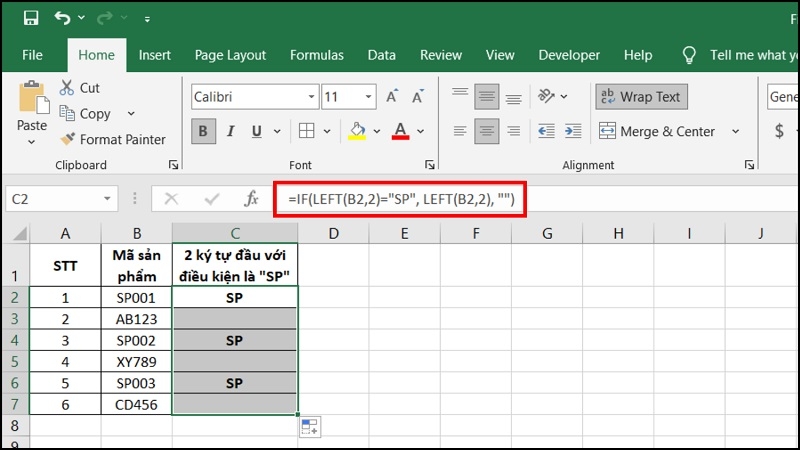
Task: Toggle Underline formatting
Action: tap(257, 131)
